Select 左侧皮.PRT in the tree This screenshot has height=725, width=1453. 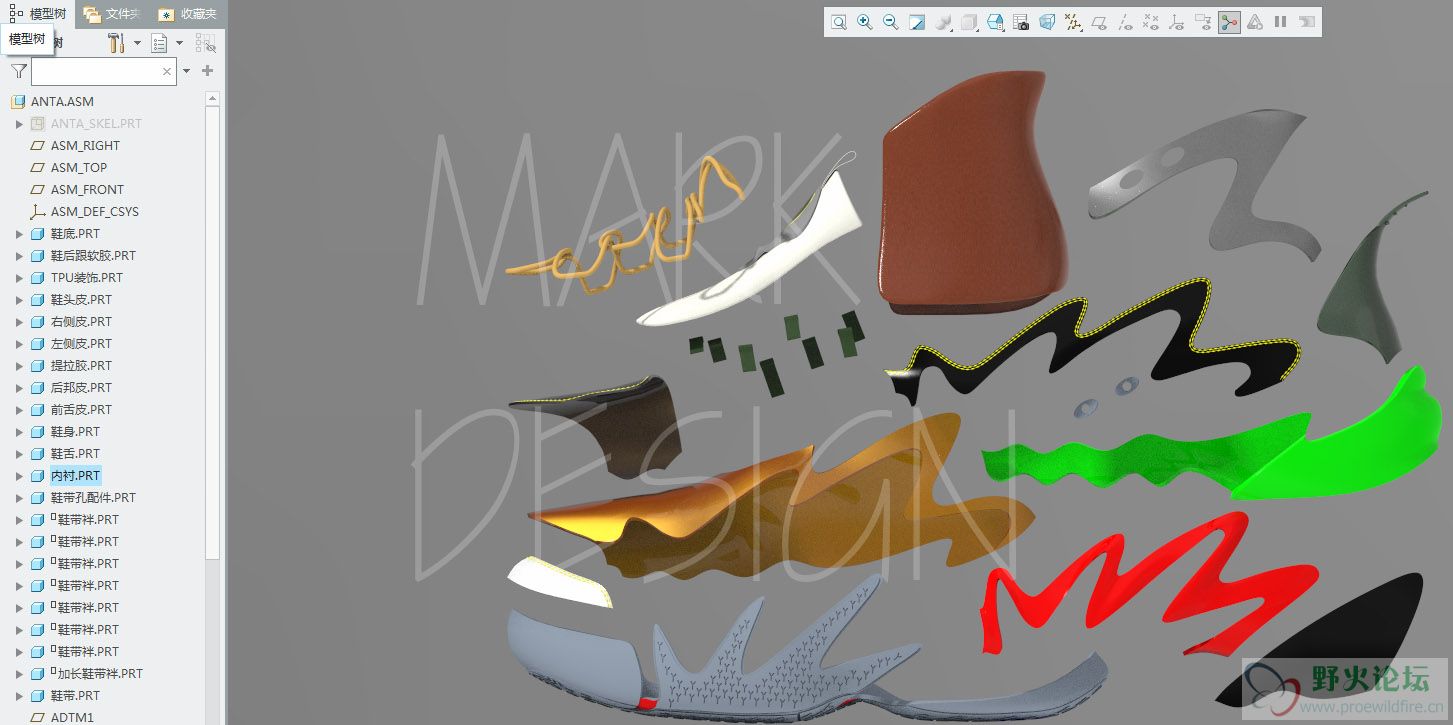point(81,344)
